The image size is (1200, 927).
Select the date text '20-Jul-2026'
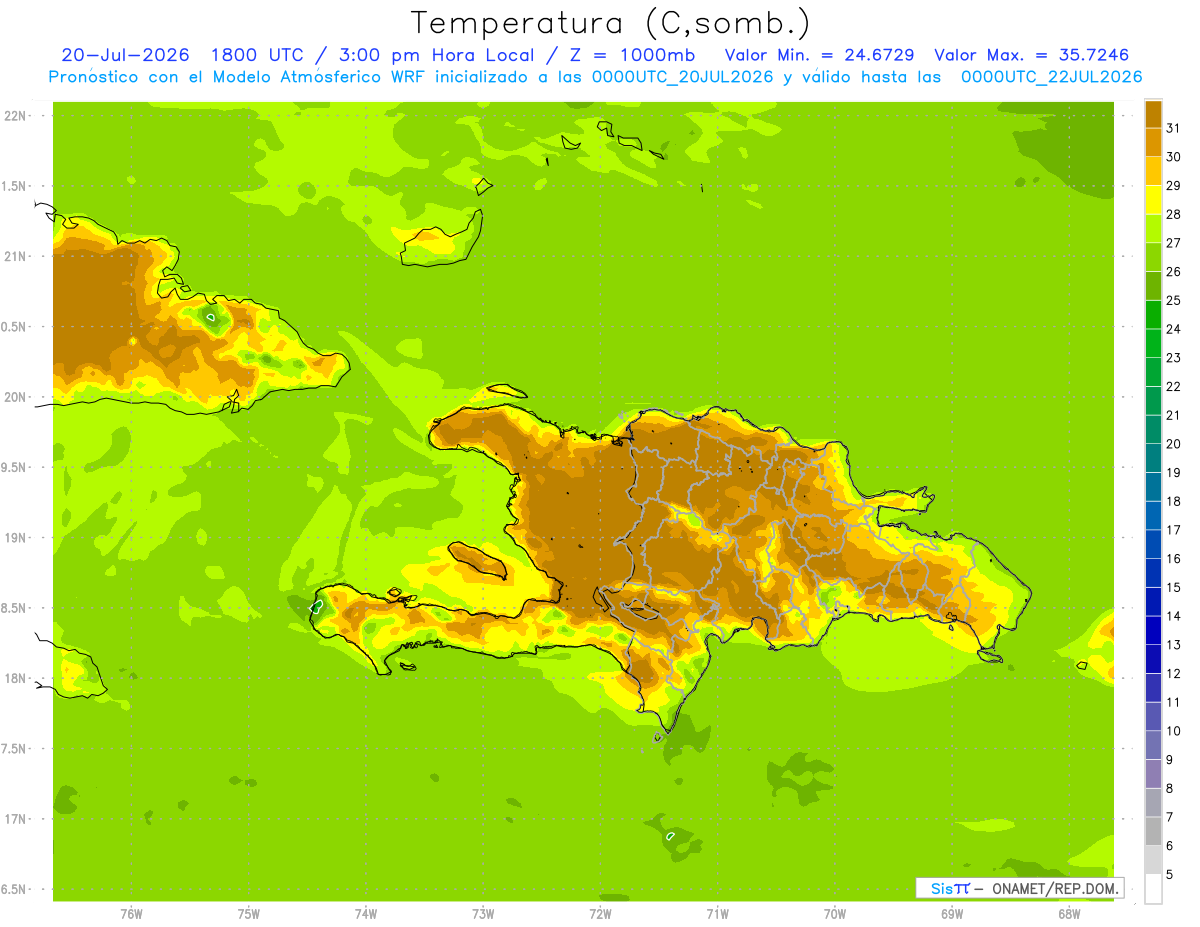tap(125, 55)
